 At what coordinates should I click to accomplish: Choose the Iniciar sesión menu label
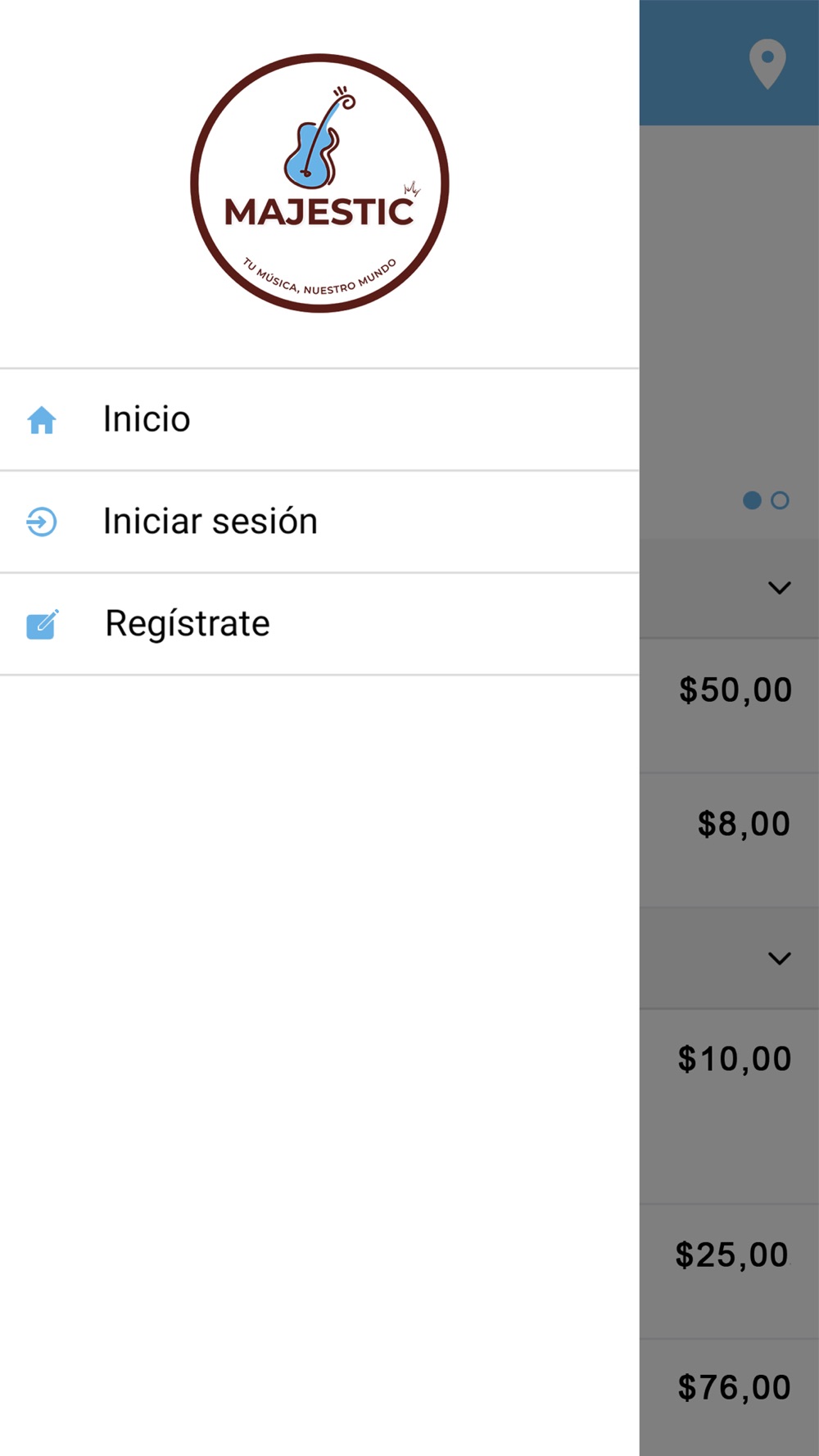210,522
